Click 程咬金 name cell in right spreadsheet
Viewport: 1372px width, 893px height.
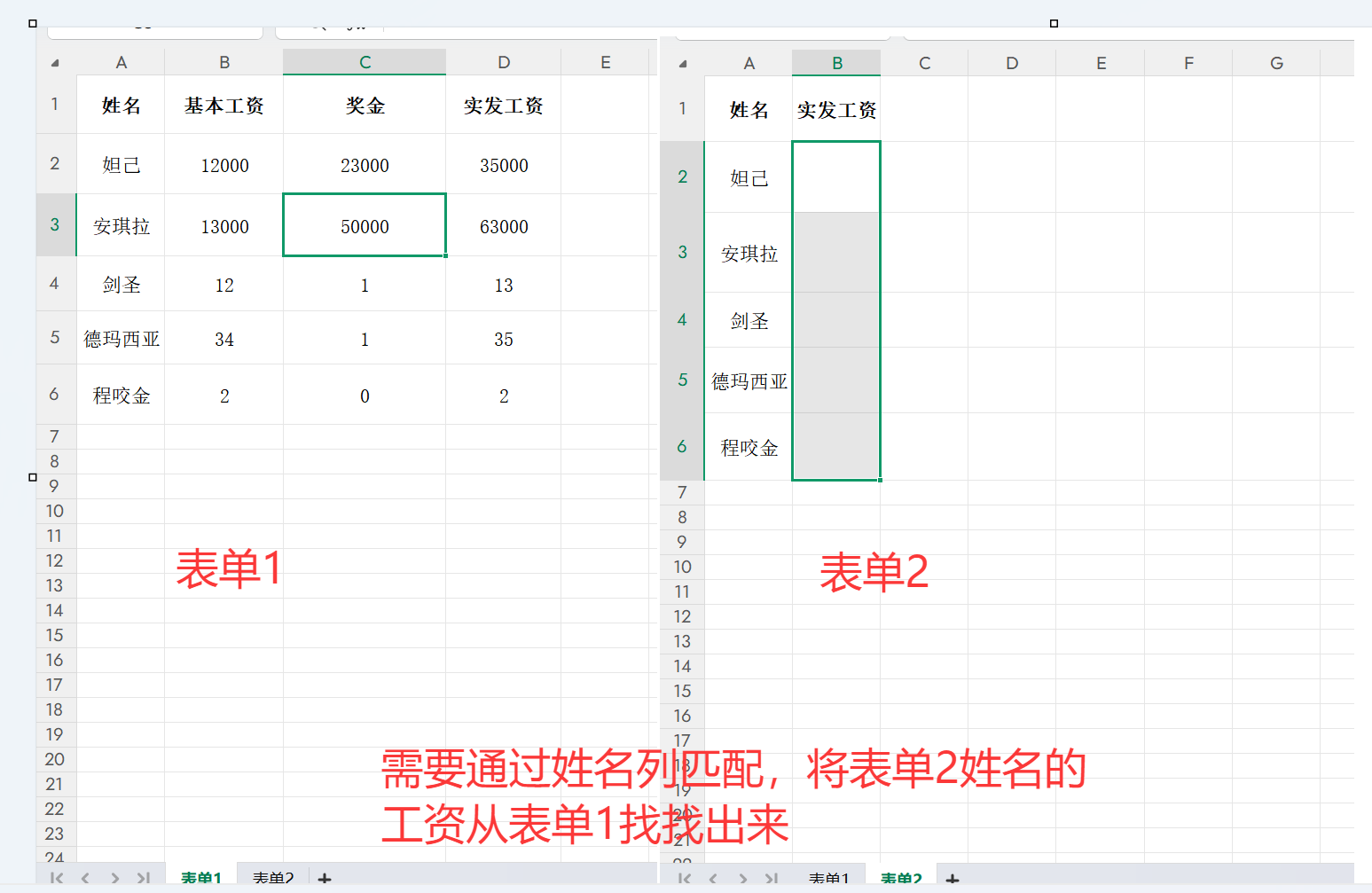[749, 448]
